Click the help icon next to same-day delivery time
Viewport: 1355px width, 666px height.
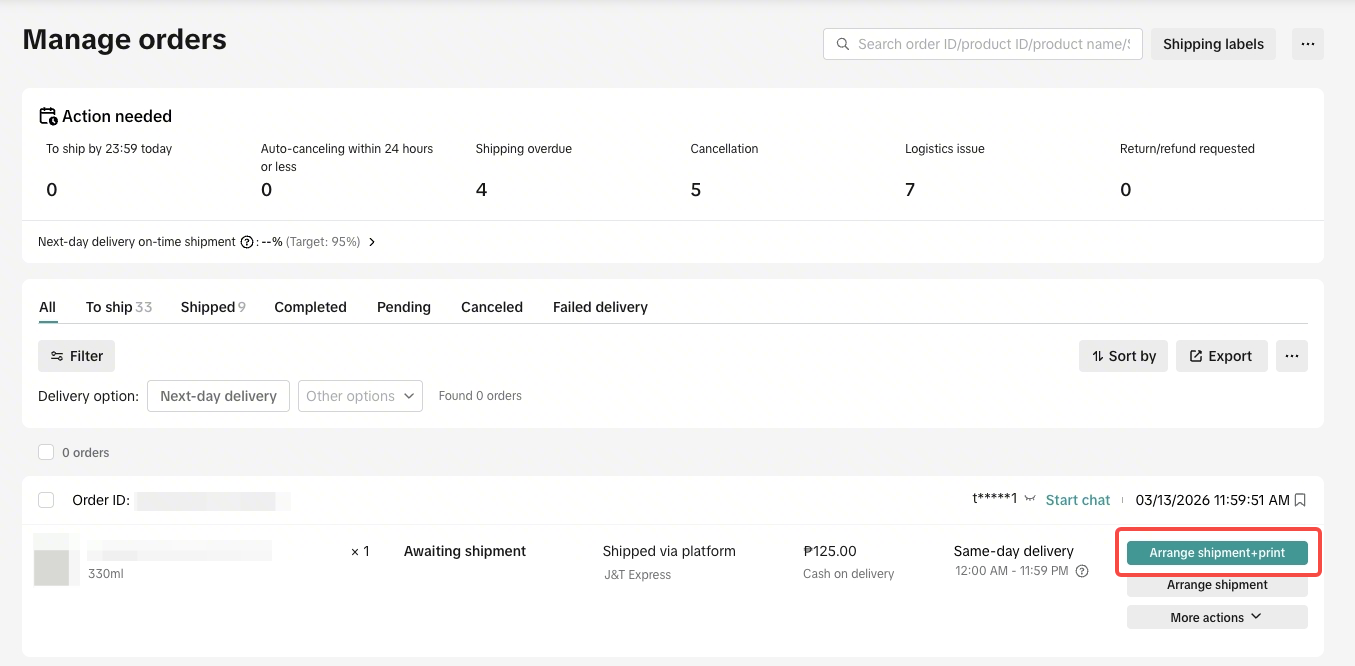(1082, 571)
